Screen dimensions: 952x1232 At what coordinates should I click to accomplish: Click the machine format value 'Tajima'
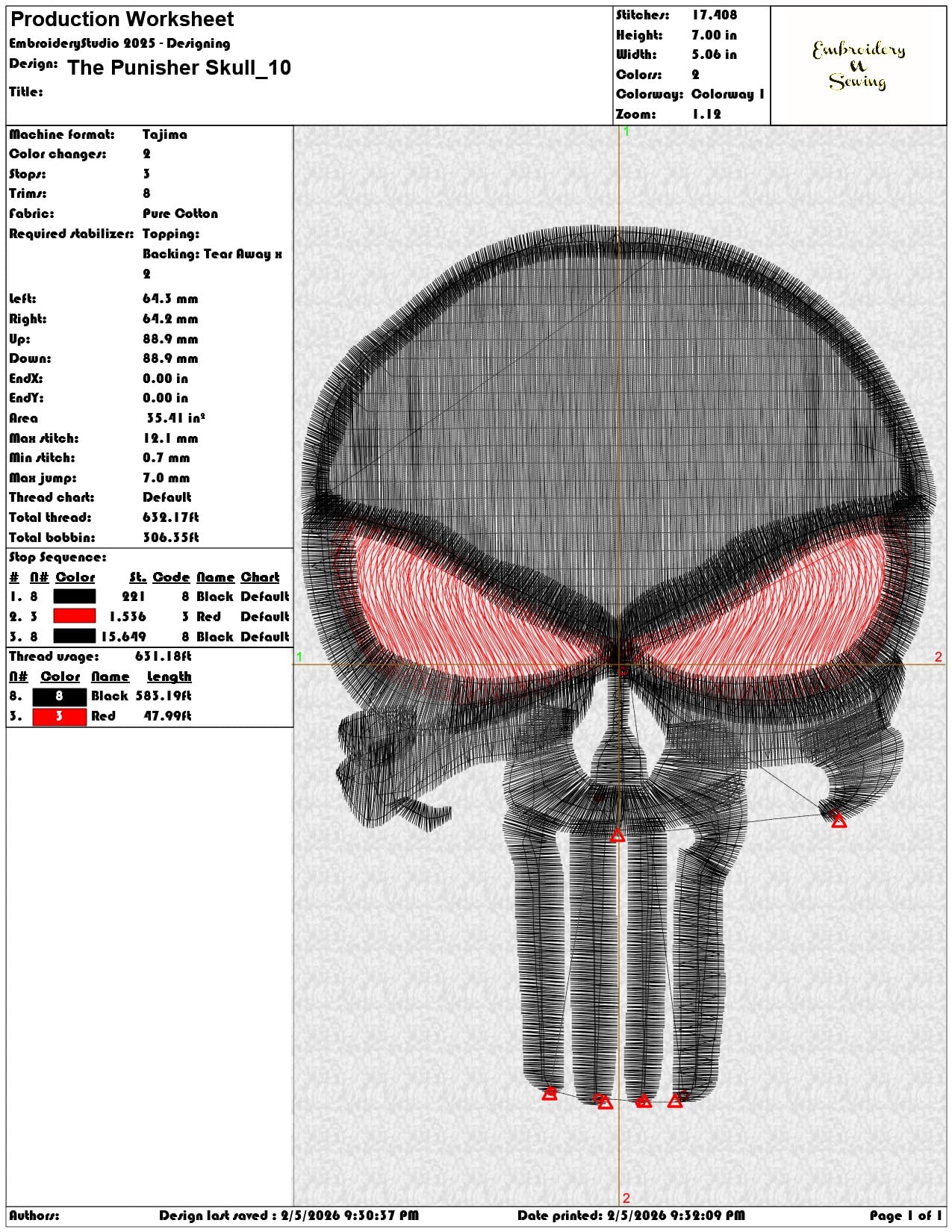[x=165, y=134]
